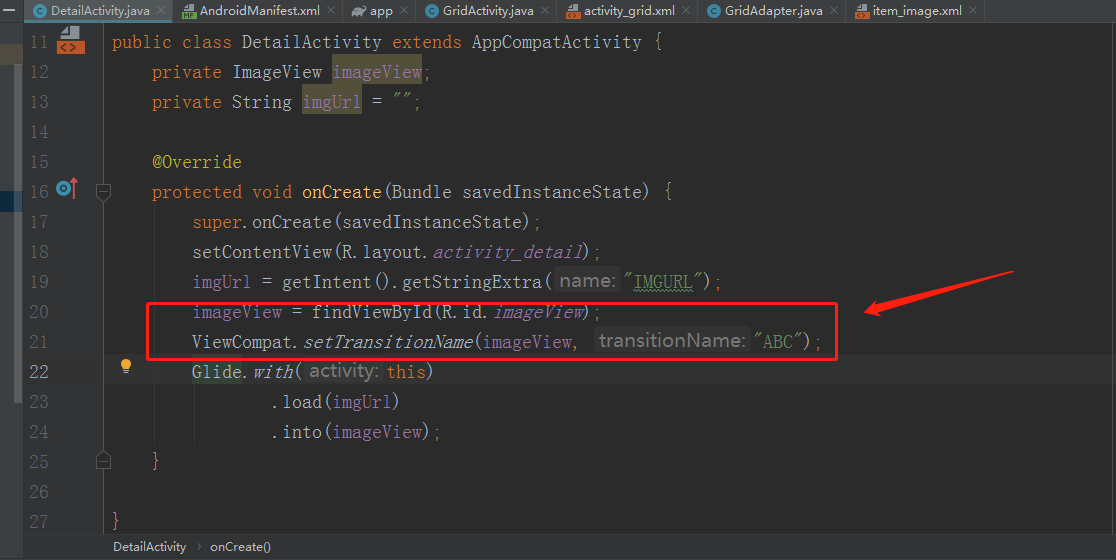Click AppCompatActivity in the class declaration
Screen dimensions: 1116x560
pyautogui.click(x=557, y=42)
